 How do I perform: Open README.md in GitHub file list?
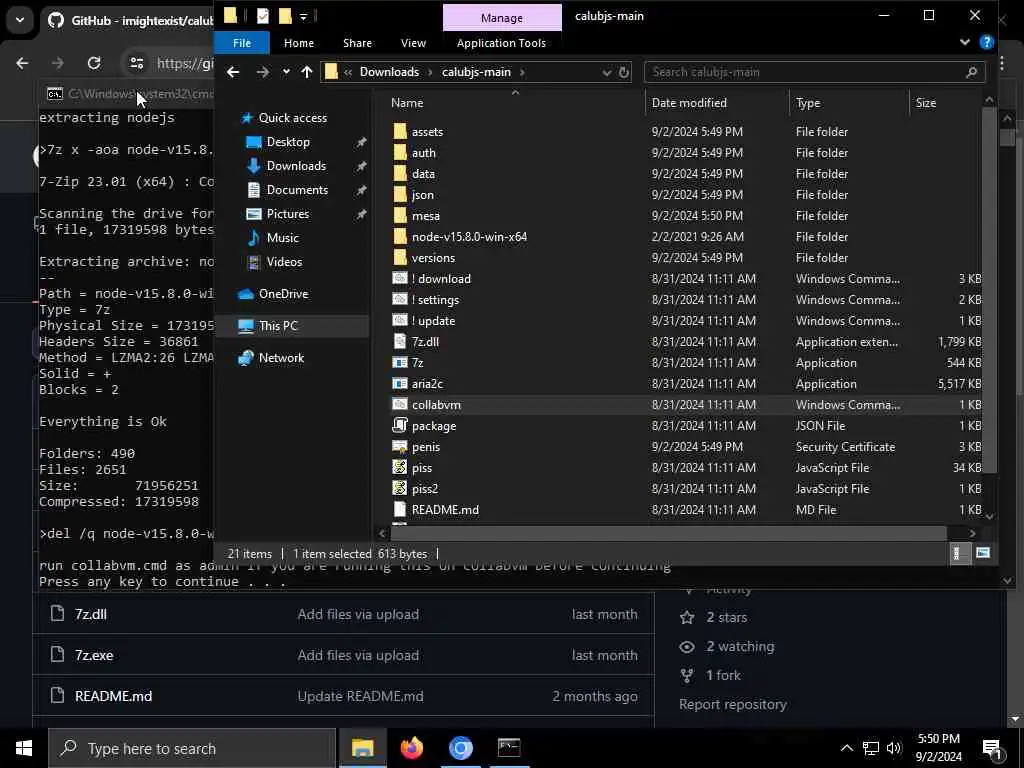(113, 696)
